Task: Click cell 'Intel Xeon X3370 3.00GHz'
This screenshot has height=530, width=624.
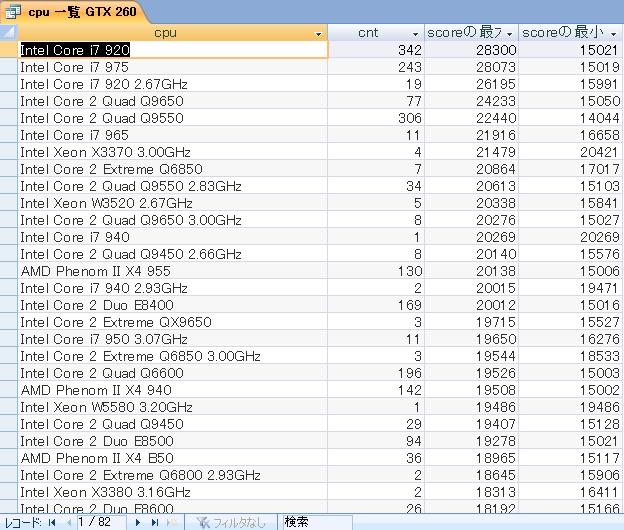Action: coord(173,152)
